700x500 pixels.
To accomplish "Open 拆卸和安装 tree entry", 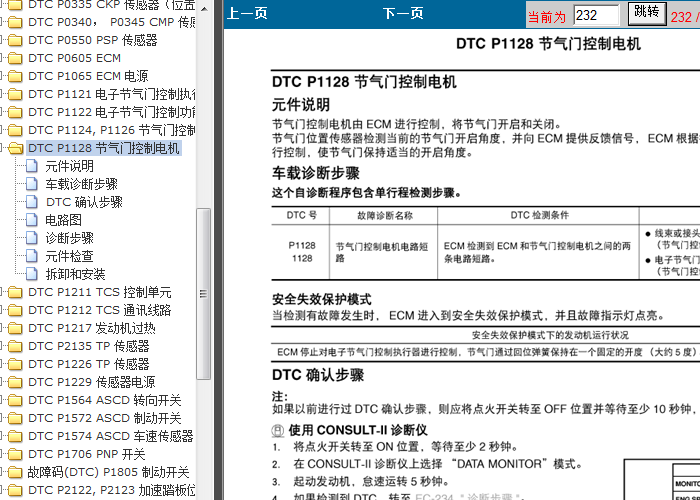I will (x=75, y=274).
